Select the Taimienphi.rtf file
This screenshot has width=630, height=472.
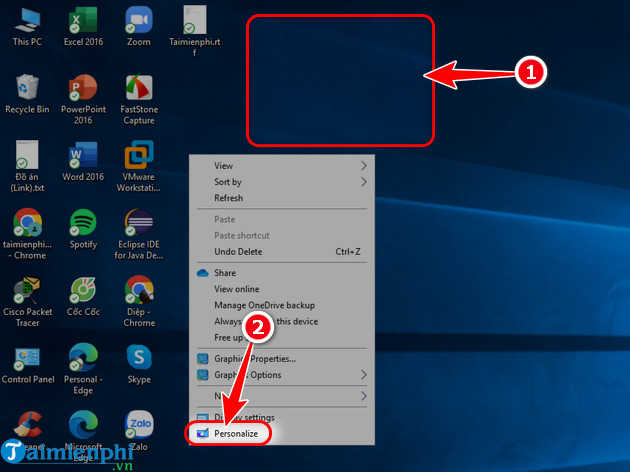(195, 21)
